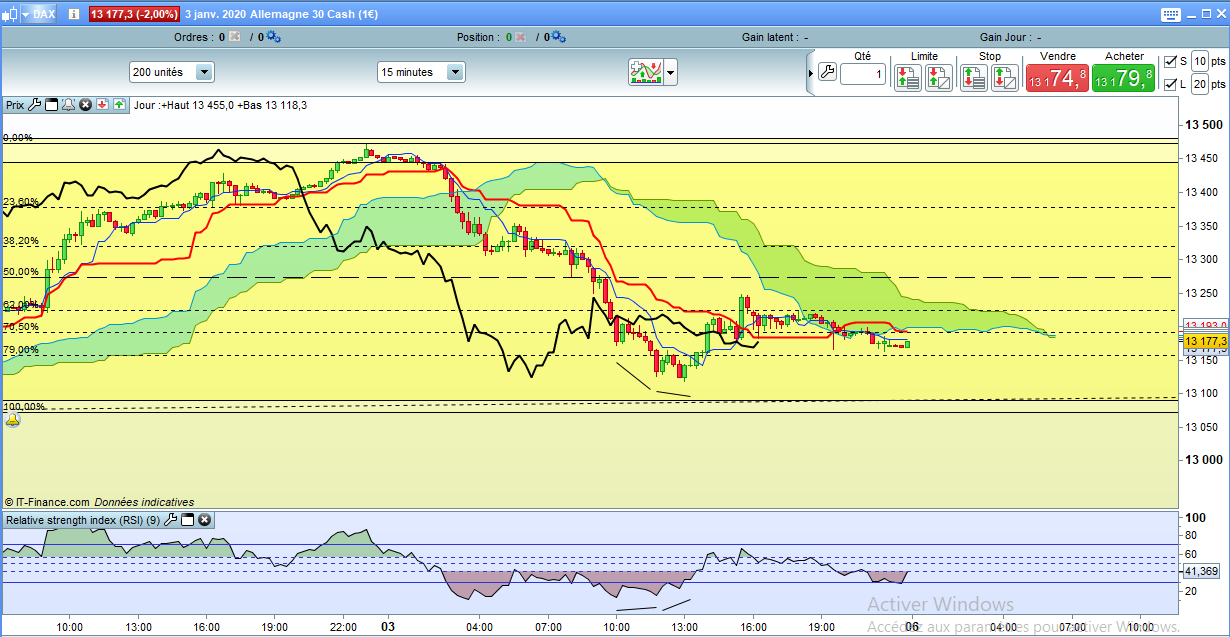The height and width of the screenshot is (637, 1230).
Task: Click the RSI panel window icon
Action: click(x=187, y=519)
